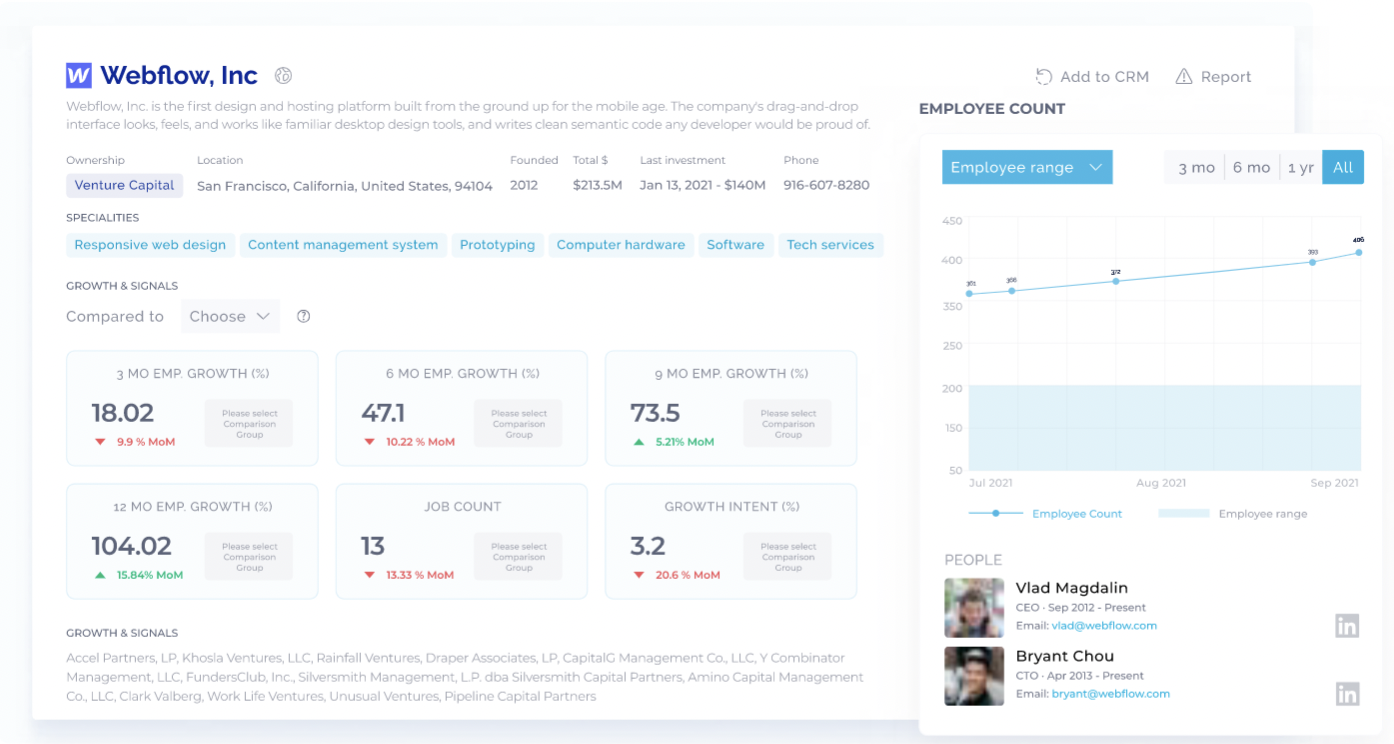Open Vlad Magdalin's LinkedIn icon
1394x744 pixels.
pyautogui.click(x=1347, y=626)
